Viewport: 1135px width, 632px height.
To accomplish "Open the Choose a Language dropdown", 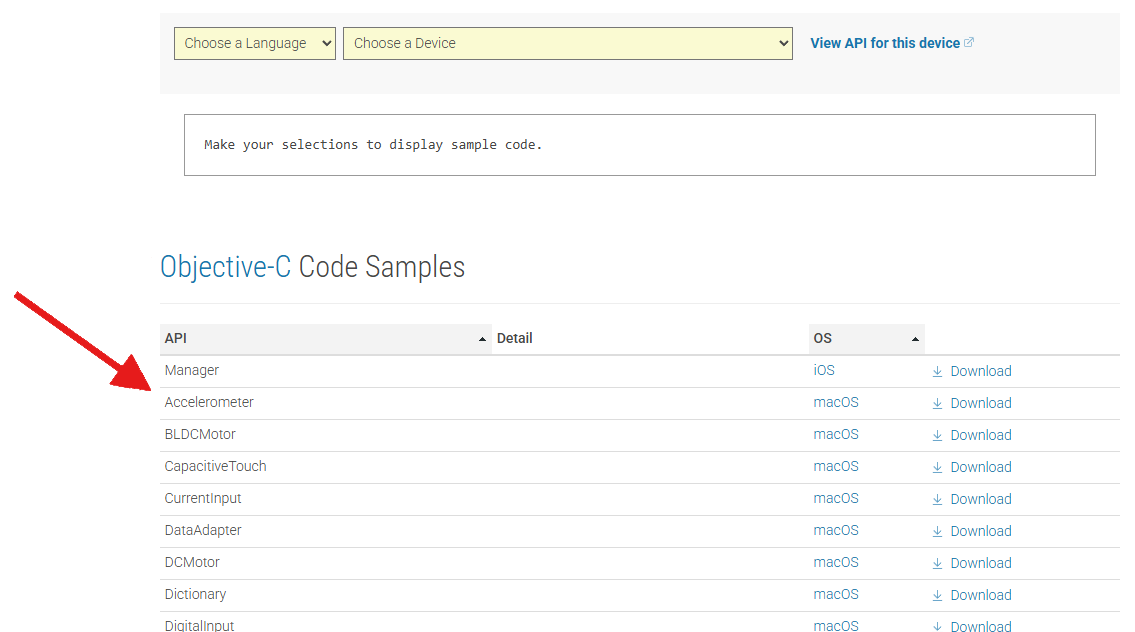I will point(254,43).
